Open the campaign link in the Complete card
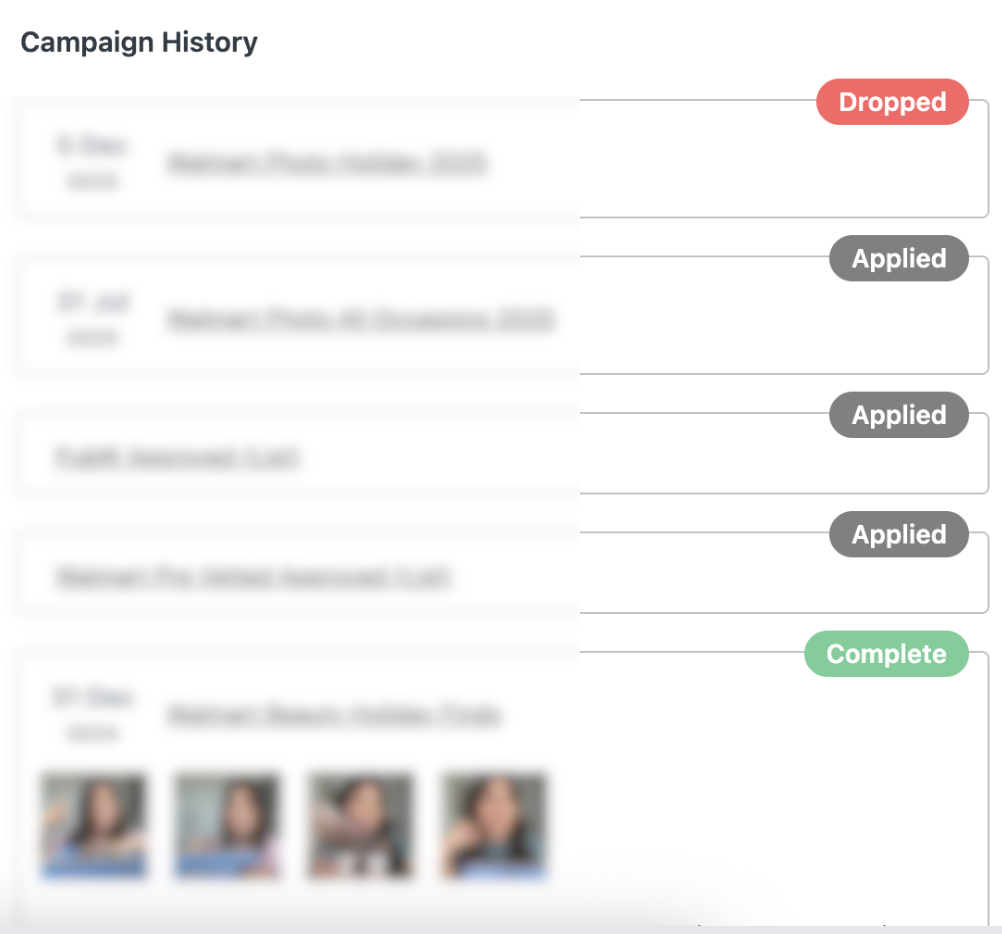The height and width of the screenshot is (934, 1002). pos(335,716)
